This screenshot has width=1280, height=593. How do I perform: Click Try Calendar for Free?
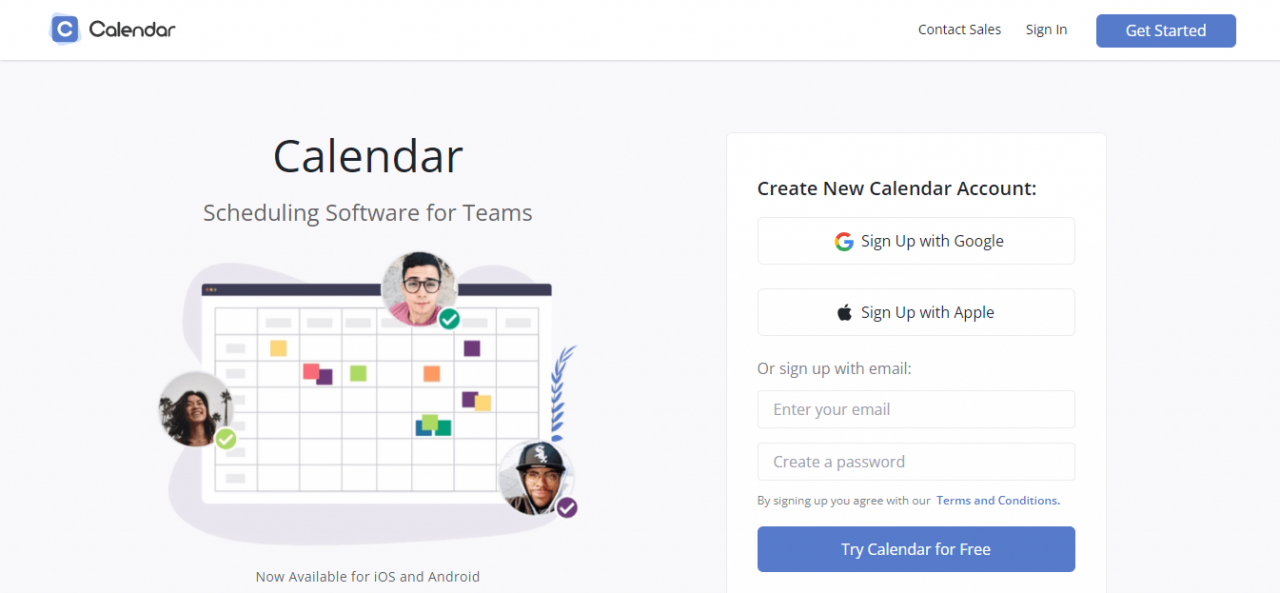click(915, 549)
